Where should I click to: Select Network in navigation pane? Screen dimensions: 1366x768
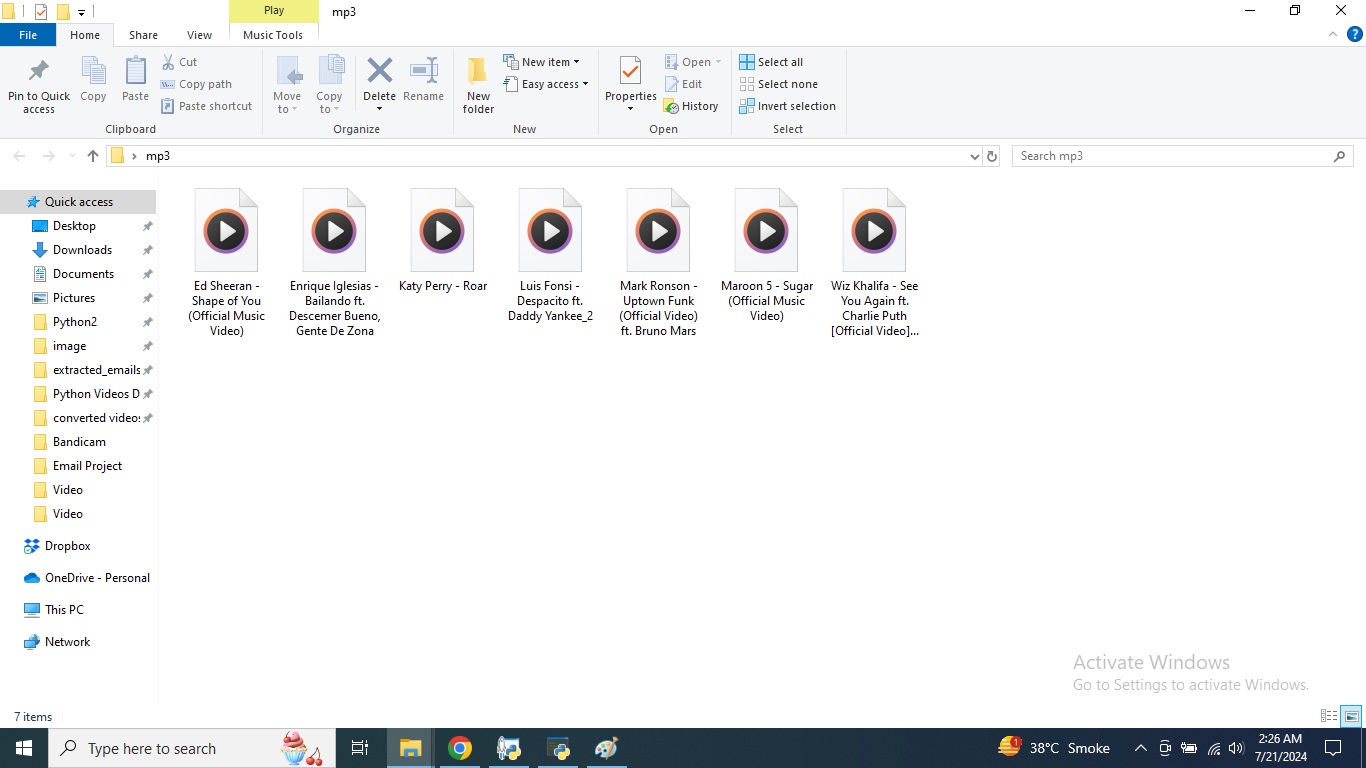(x=67, y=642)
